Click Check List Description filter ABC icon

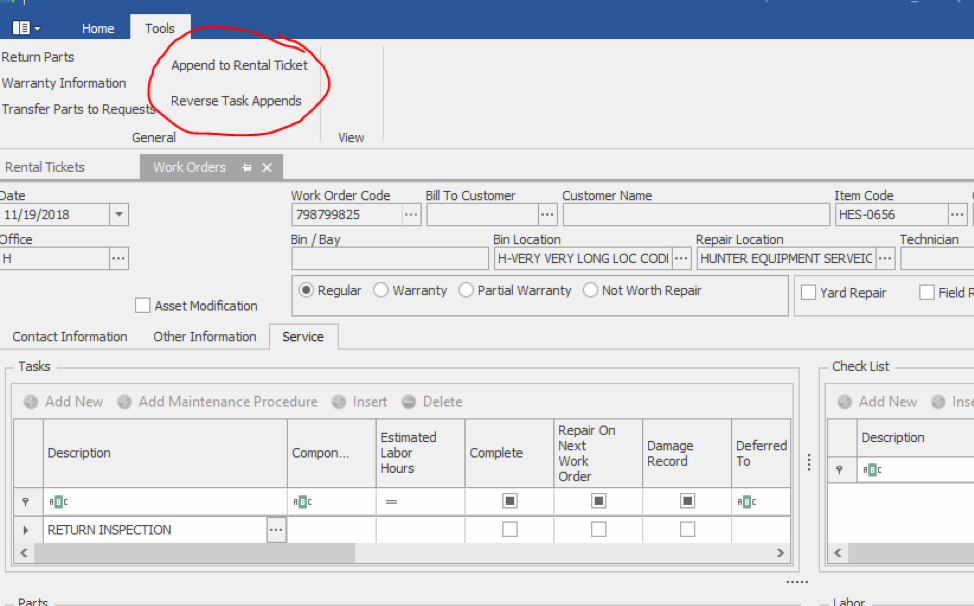(872, 470)
